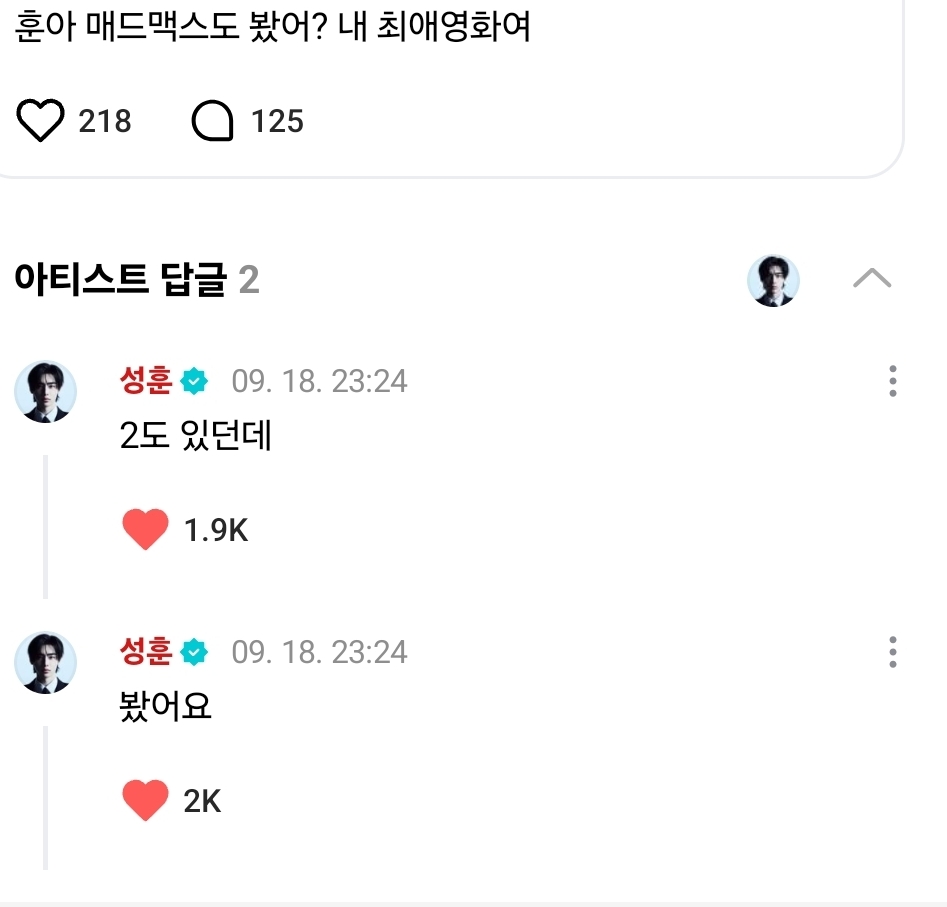
Task: Open the more options menu on the "2도 있던데" reply
Action: click(x=892, y=381)
